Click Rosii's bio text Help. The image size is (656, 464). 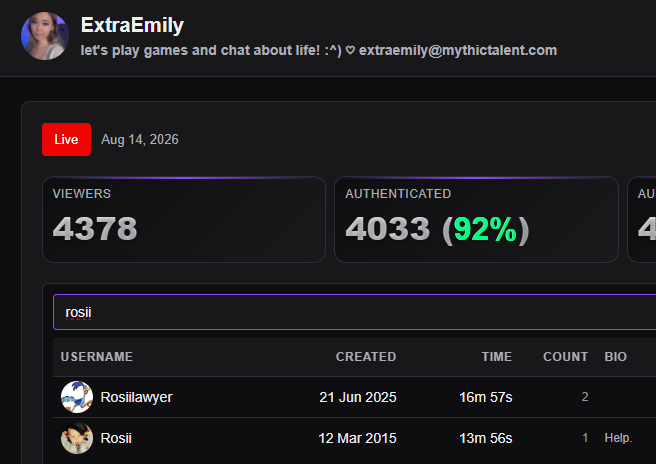[x=618, y=438]
